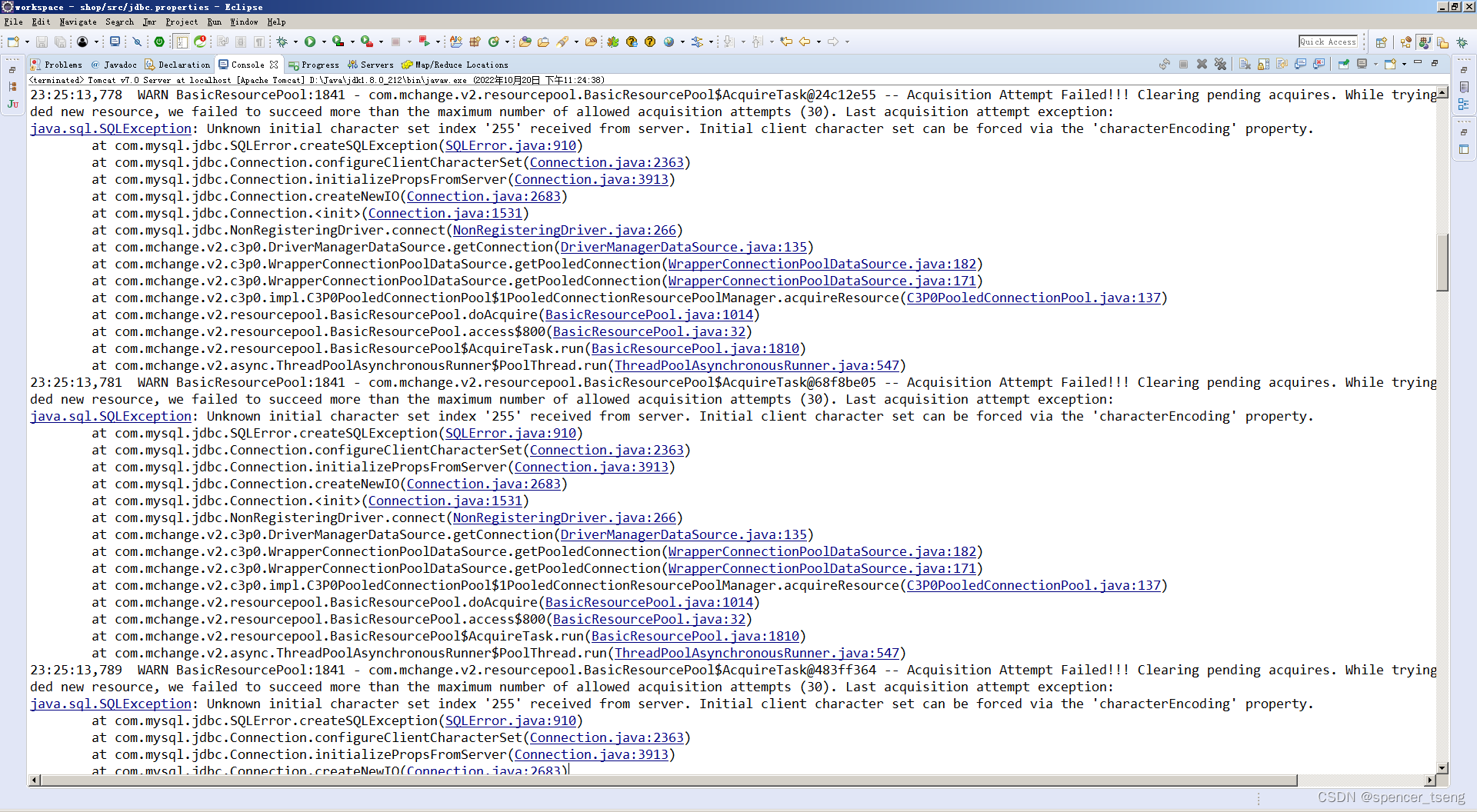Remove all terminated launches from console

(1221, 64)
